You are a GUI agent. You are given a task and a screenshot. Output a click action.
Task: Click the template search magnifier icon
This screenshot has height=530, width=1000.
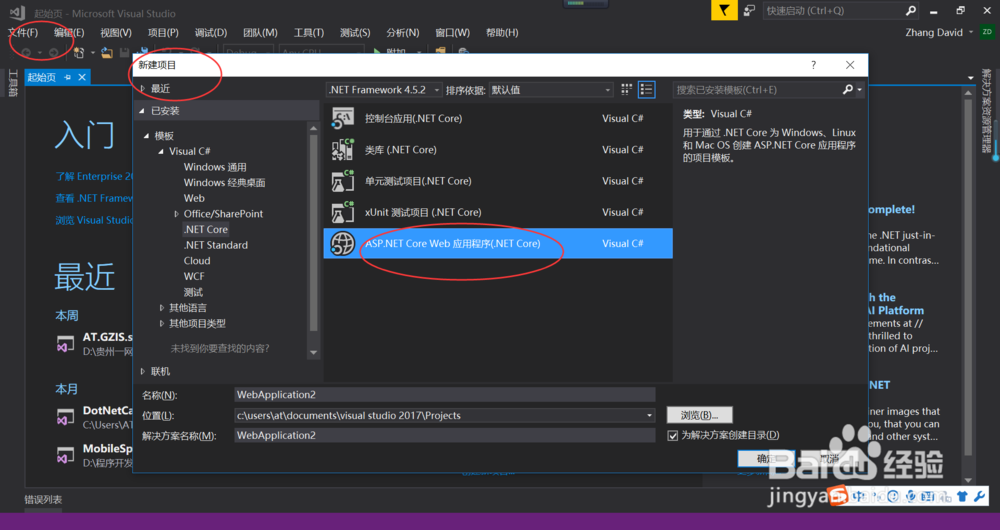[848, 90]
